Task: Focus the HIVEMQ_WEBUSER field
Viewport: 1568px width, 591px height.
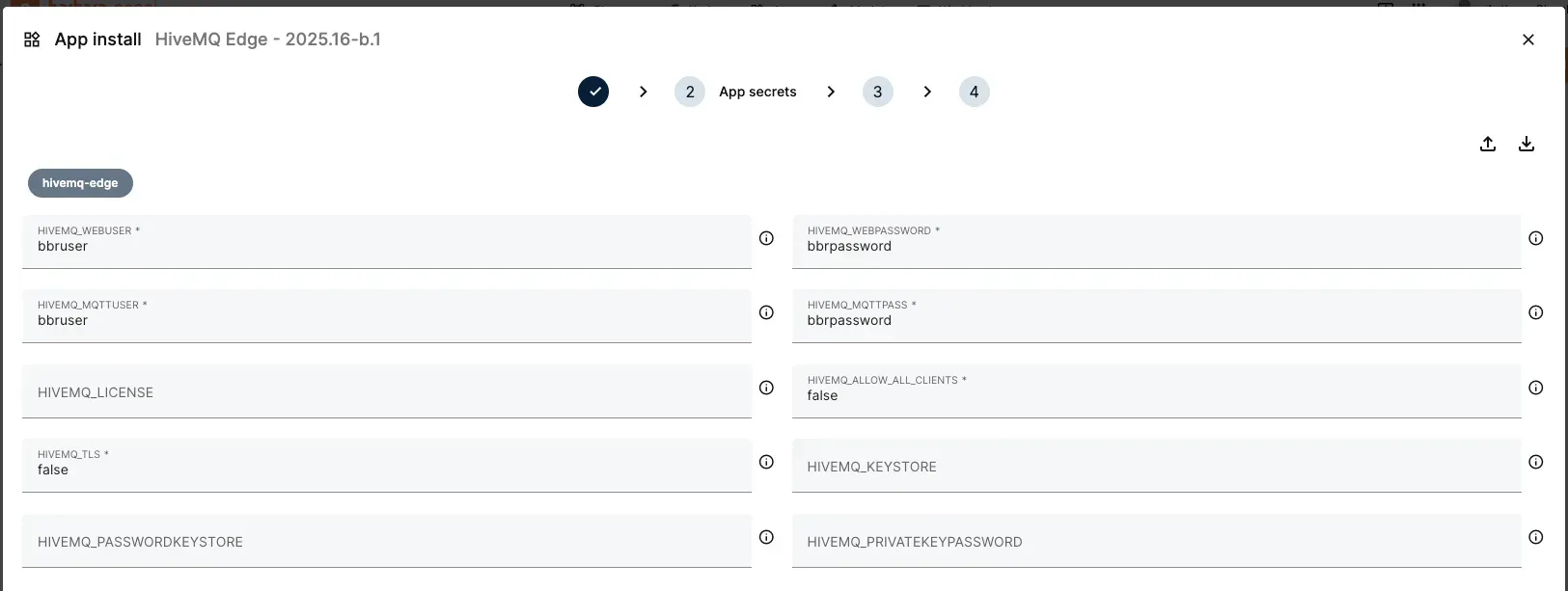Action: click(x=387, y=242)
